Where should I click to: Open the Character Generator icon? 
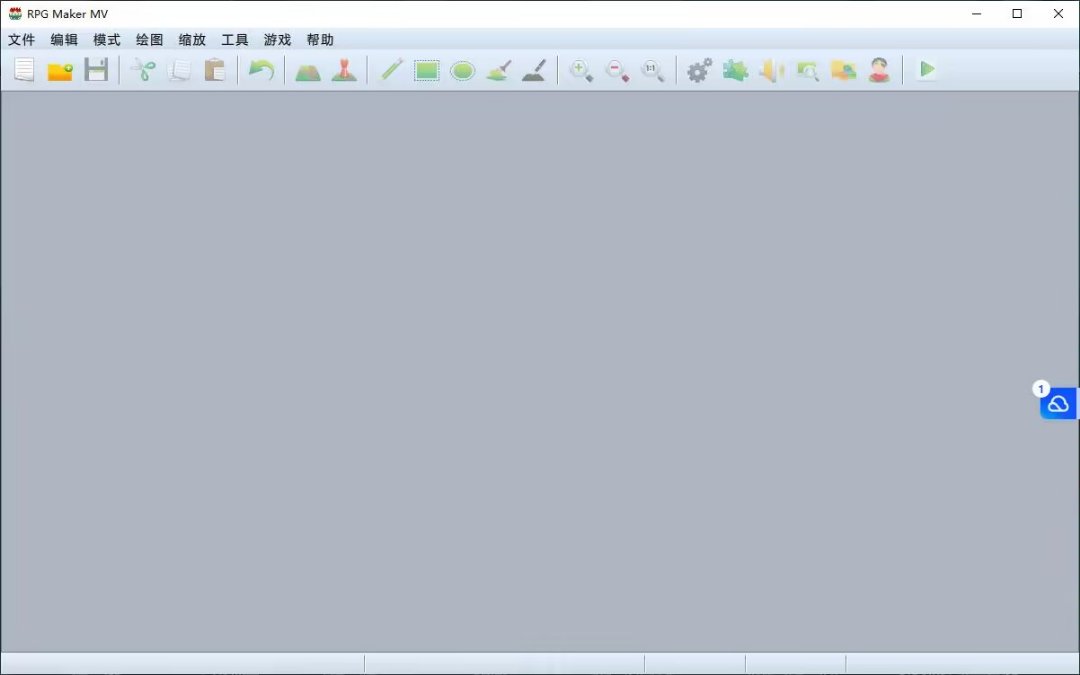click(x=879, y=70)
